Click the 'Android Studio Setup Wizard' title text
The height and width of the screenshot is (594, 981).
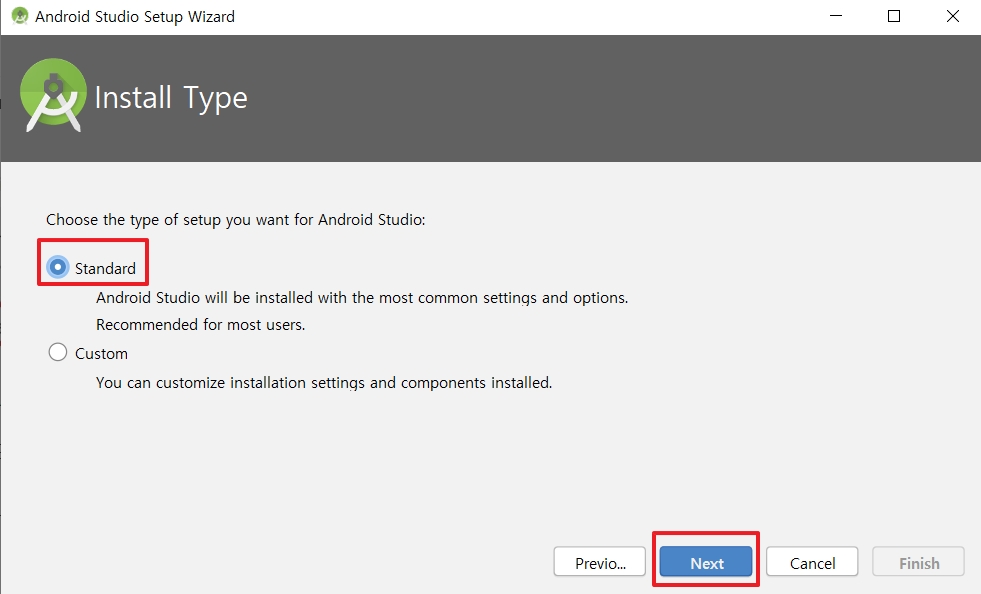click(x=135, y=16)
